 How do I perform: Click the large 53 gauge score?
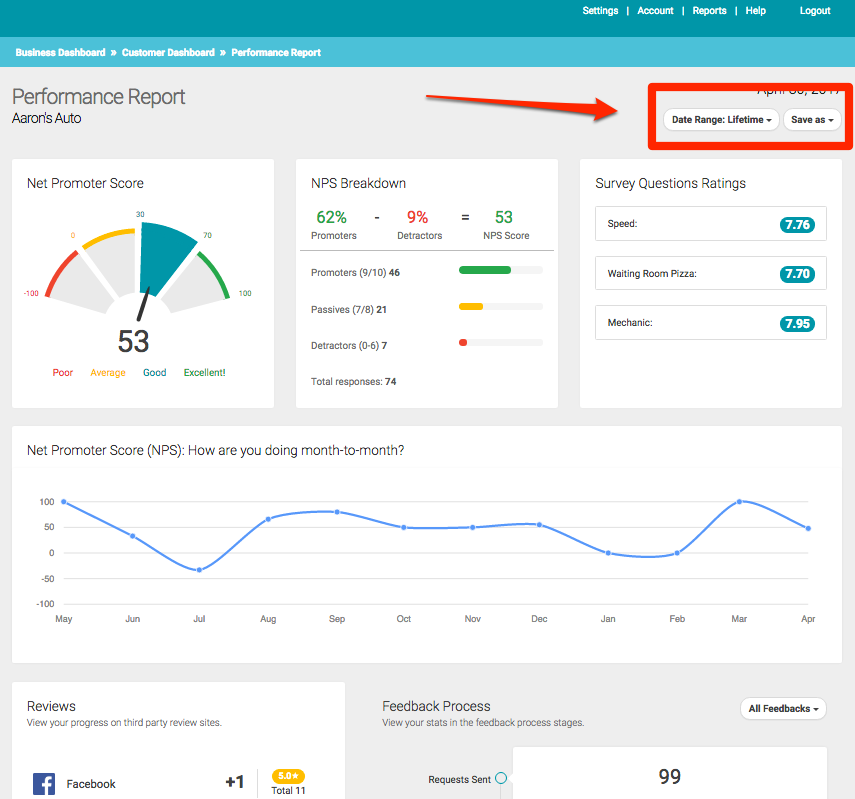133,341
